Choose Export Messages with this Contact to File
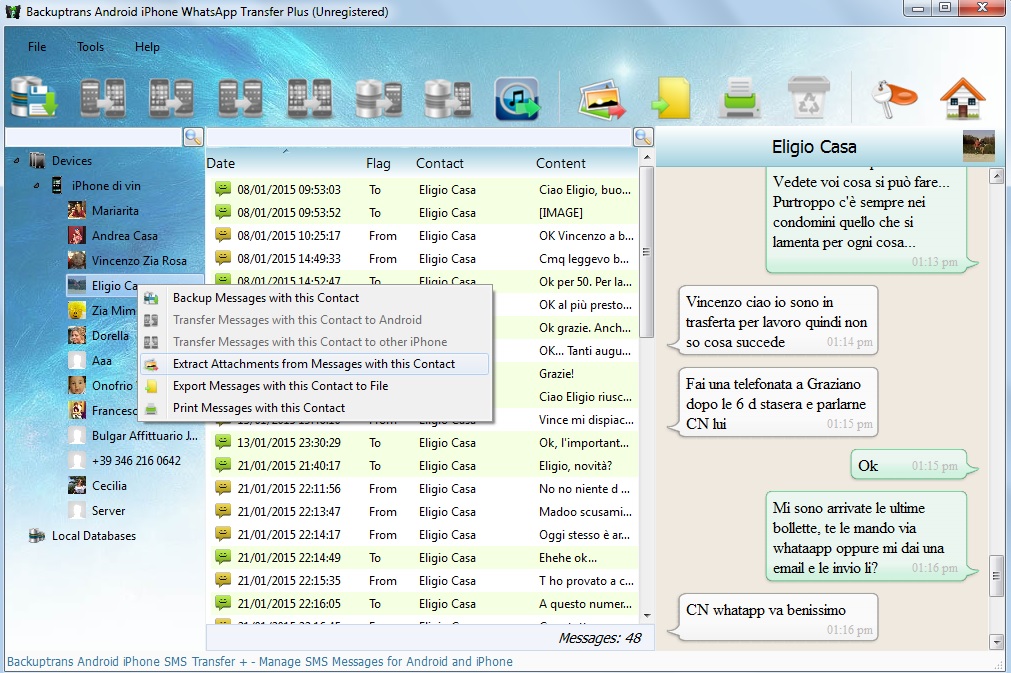Screen dimensions: 1011x673 (x=315, y=386)
